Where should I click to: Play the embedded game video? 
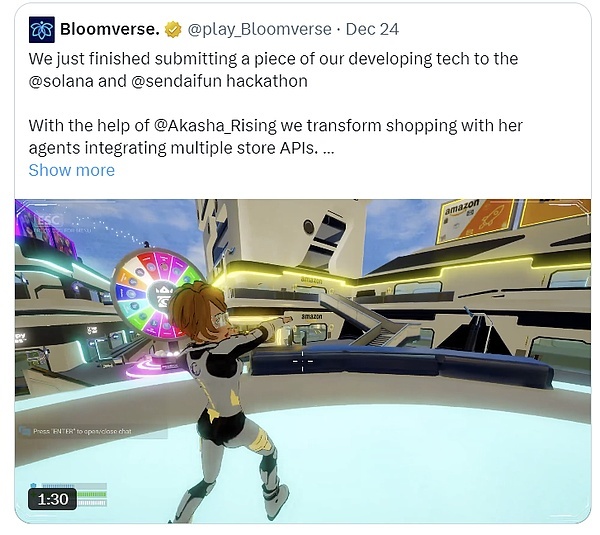tap(303, 361)
